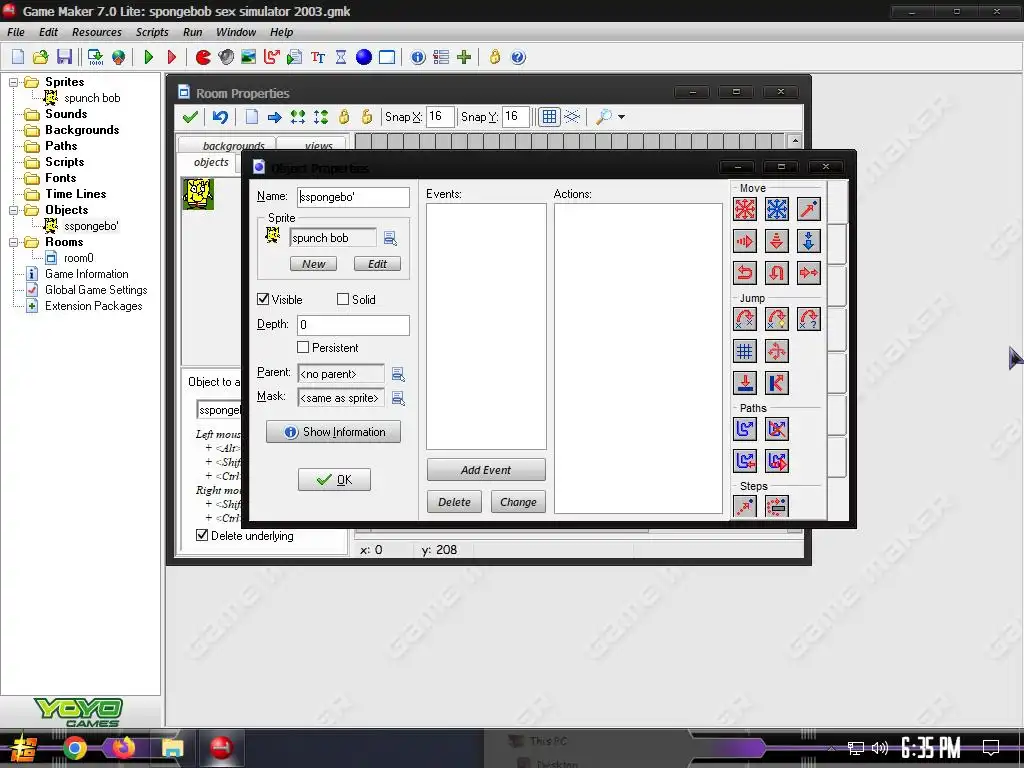Select the End Path action icon
Viewport: 1024px width, 768px height.
[776, 429]
